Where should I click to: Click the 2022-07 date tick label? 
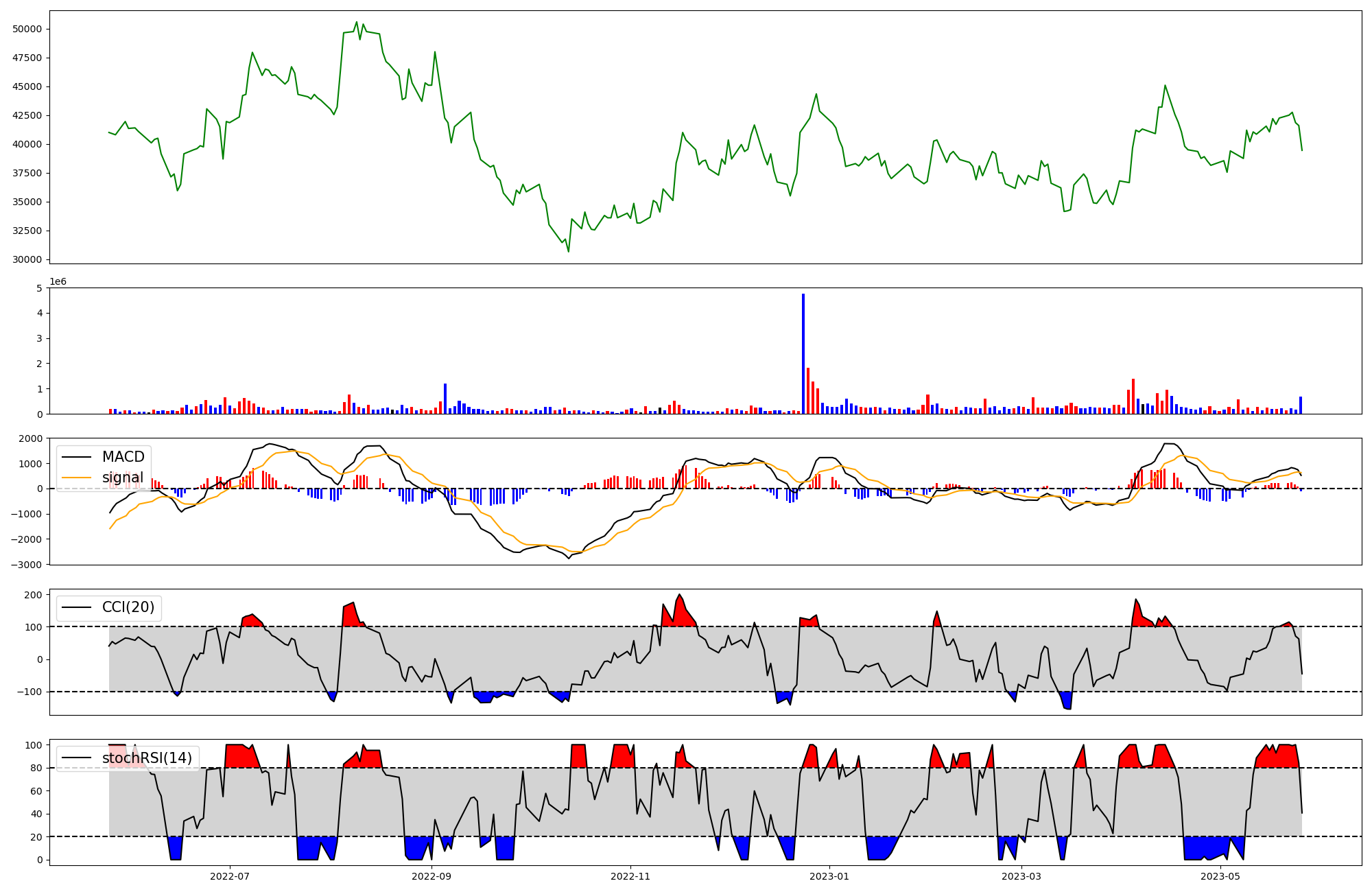click(x=230, y=876)
